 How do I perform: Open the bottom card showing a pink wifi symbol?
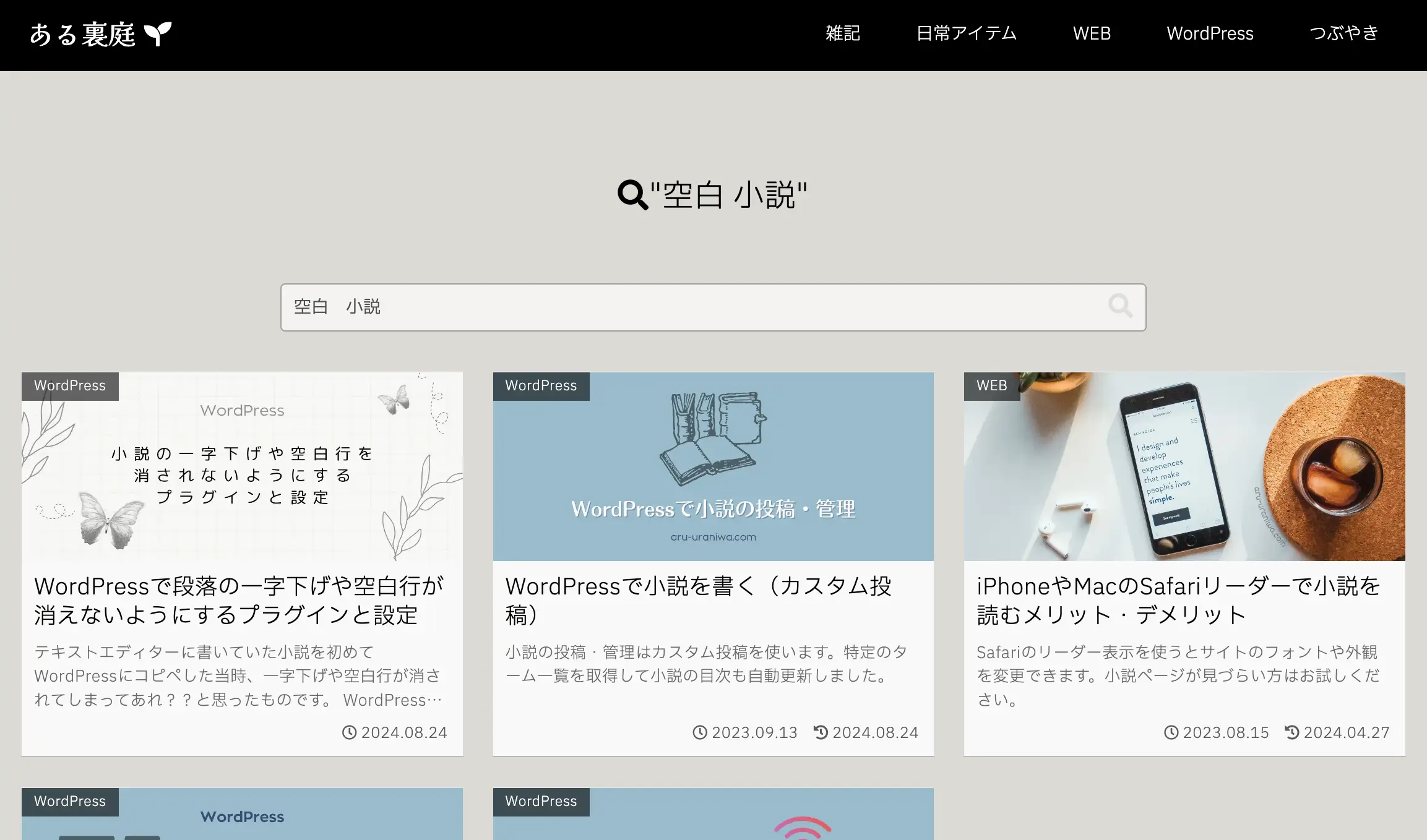[x=713, y=814]
